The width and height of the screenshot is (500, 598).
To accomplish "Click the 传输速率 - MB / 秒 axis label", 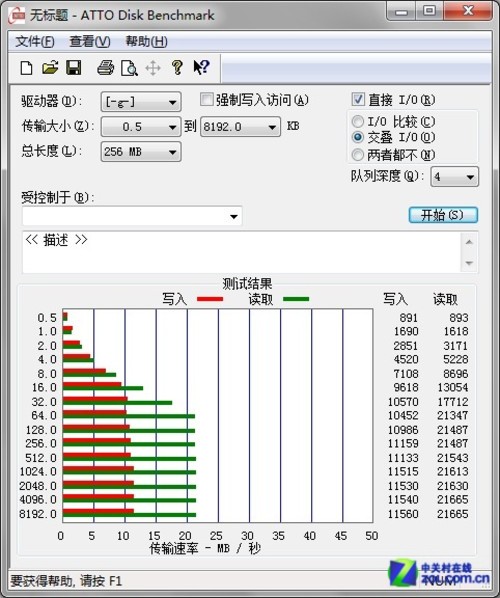I will click(x=205, y=549).
